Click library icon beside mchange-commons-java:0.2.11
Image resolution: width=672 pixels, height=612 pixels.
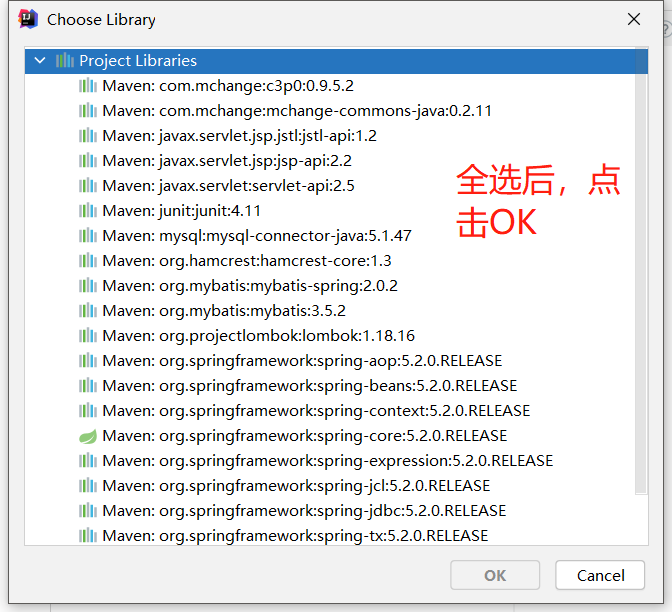point(88,111)
